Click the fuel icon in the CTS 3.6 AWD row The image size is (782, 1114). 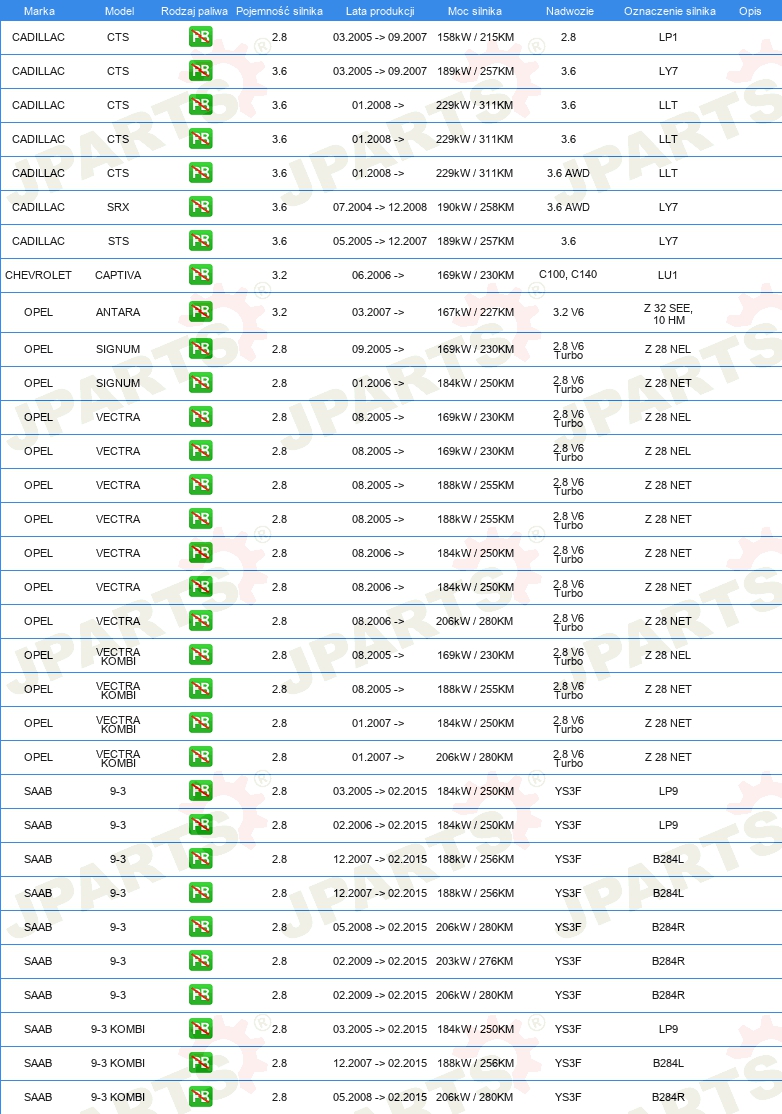point(201,173)
